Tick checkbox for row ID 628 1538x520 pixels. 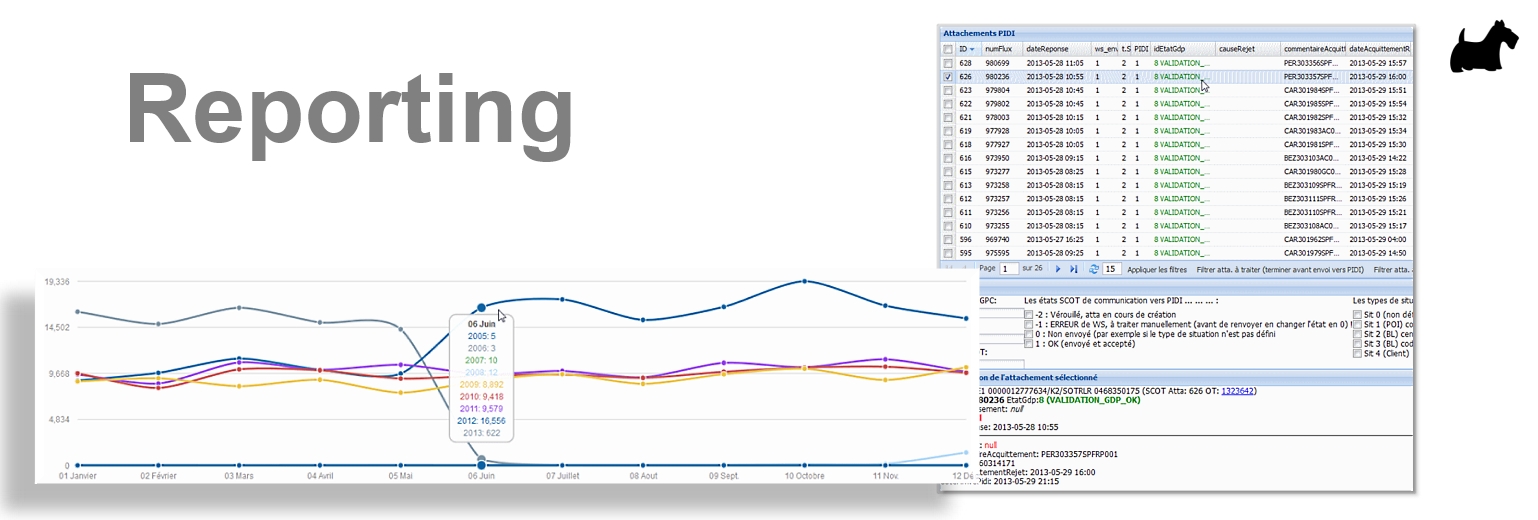click(x=948, y=63)
